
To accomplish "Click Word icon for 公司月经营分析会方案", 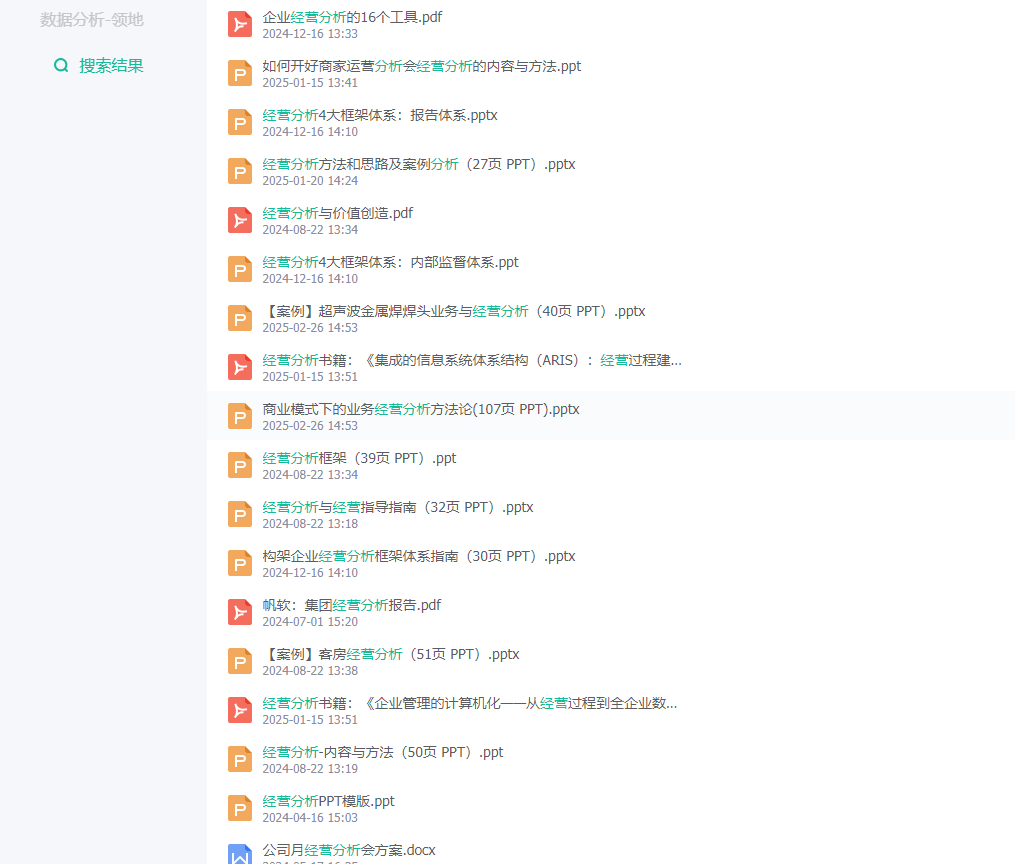I will pyautogui.click(x=240, y=854).
